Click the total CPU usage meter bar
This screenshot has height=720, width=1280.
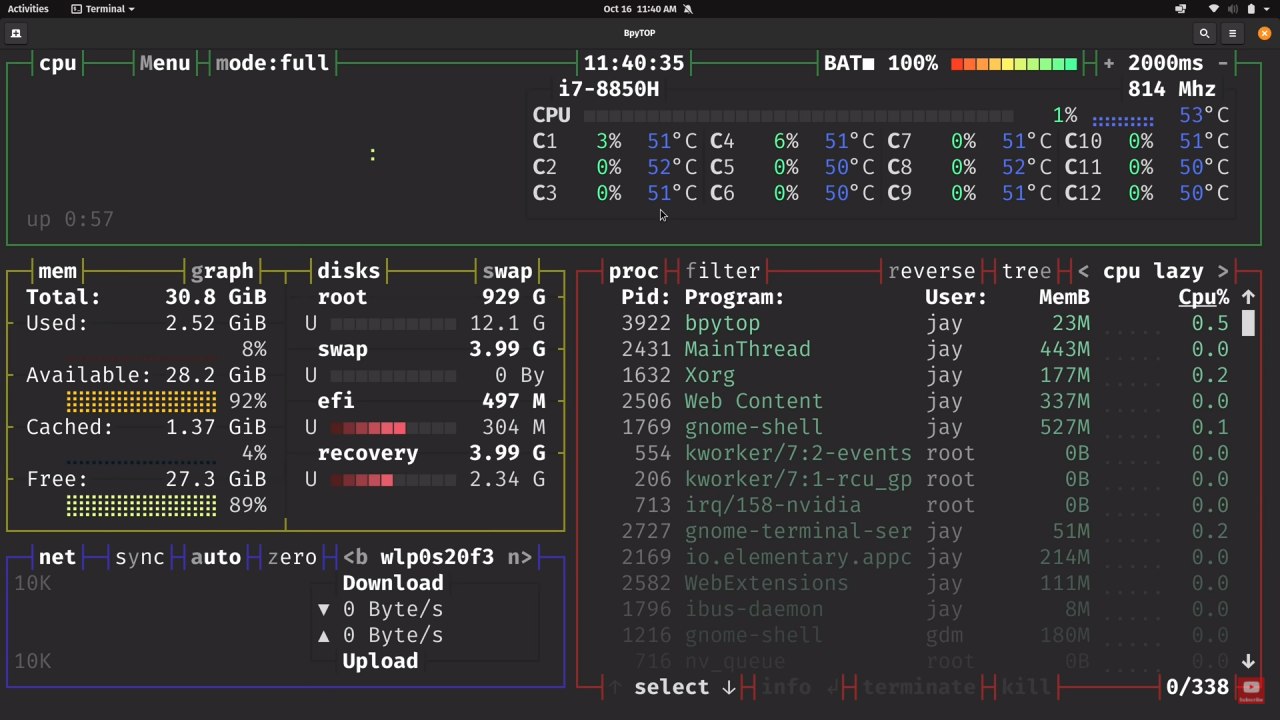pyautogui.click(x=798, y=116)
